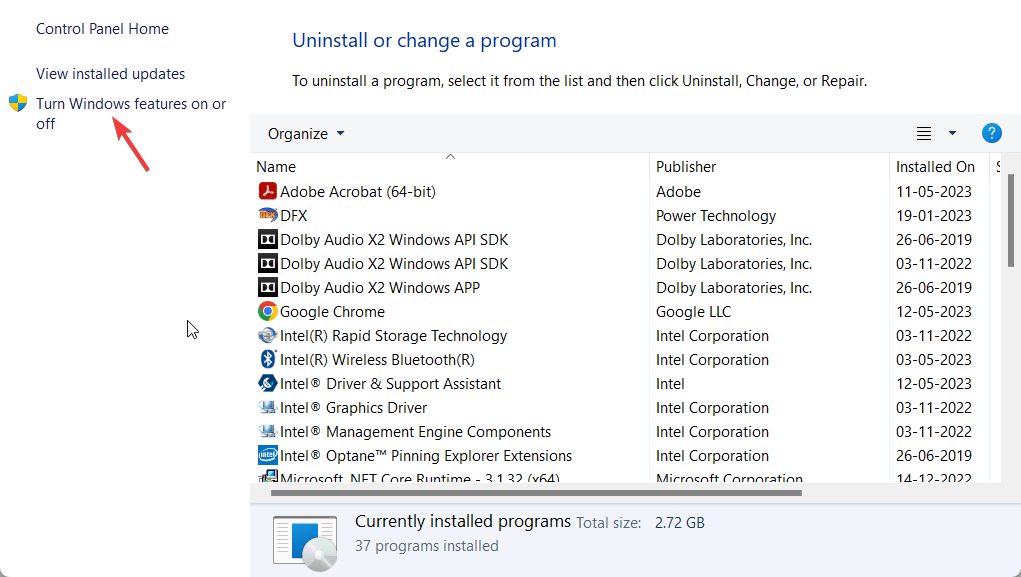Open Help via the question mark icon

click(990, 132)
